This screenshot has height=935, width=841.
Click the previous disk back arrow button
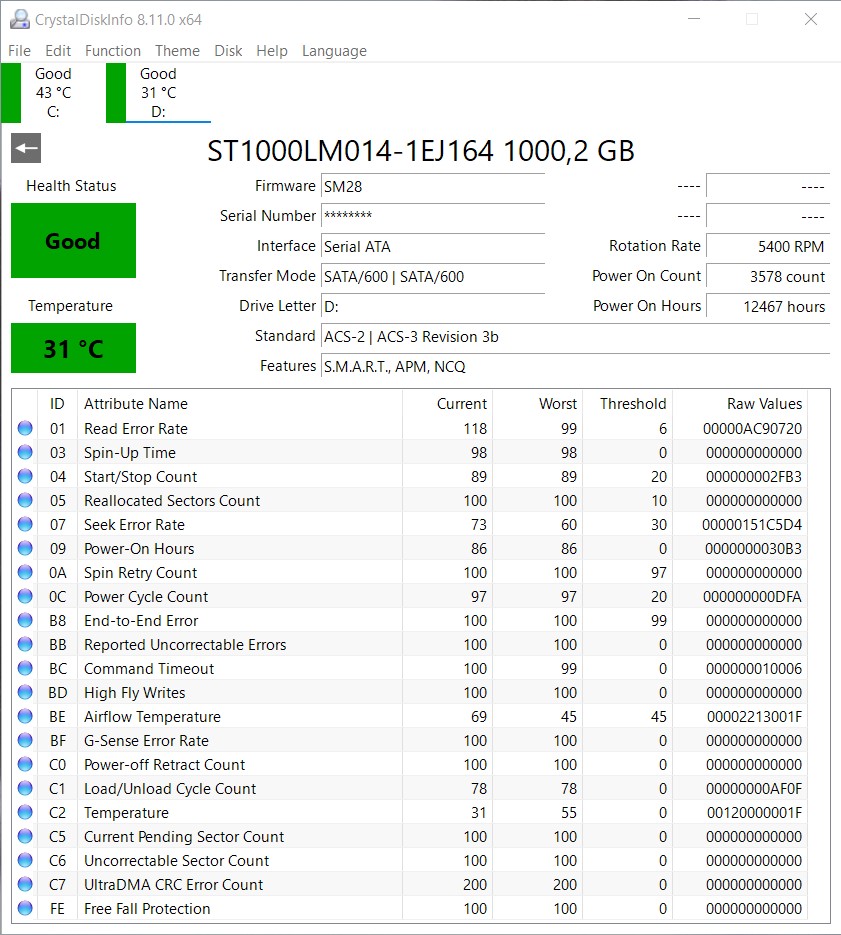tap(26, 148)
